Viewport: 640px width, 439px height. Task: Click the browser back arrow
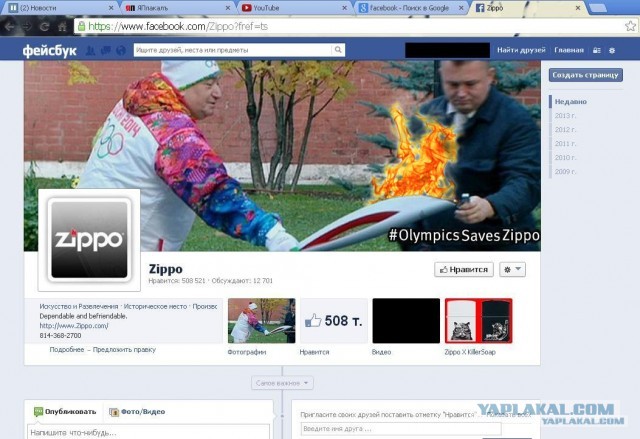pyautogui.click(x=9, y=27)
